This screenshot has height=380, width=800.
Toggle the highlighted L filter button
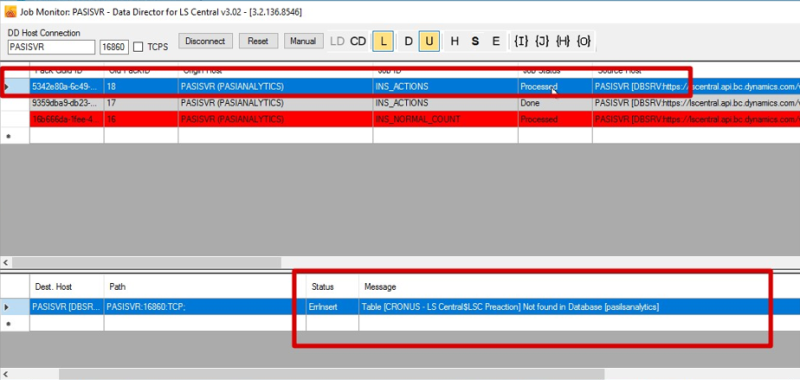click(x=383, y=41)
